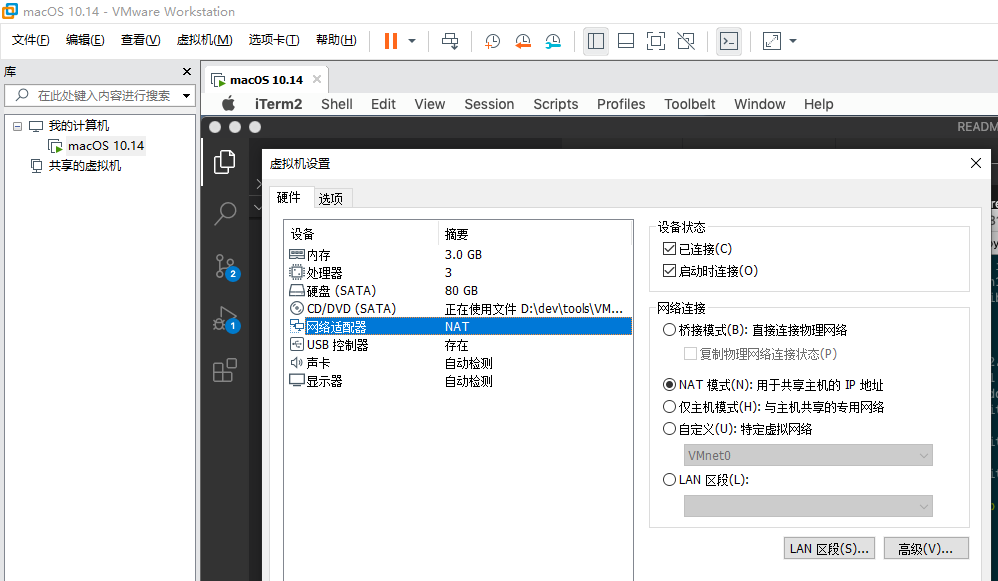Viewport: 998px width, 581px height.
Task: Open the 虚拟机(M) menu
Action: 204,40
